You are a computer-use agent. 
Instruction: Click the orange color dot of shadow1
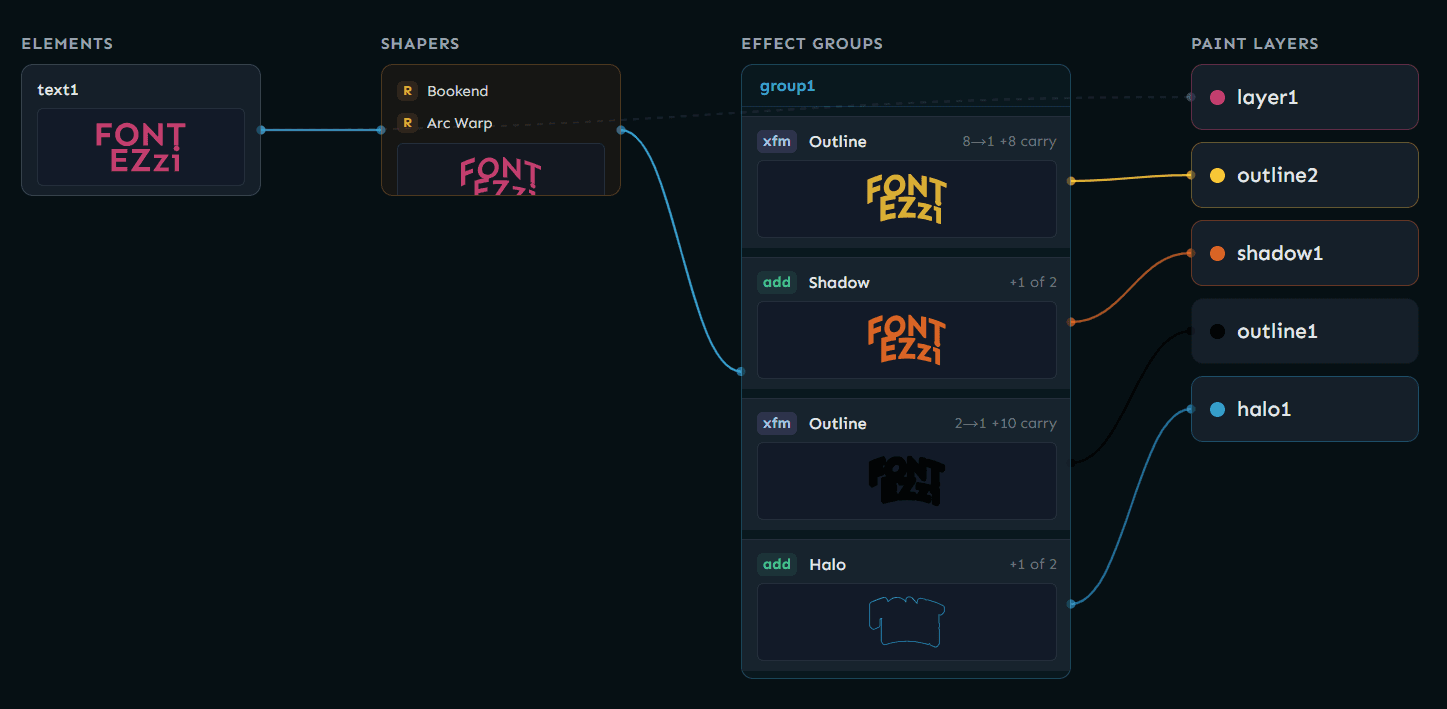pyautogui.click(x=1217, y=253)
